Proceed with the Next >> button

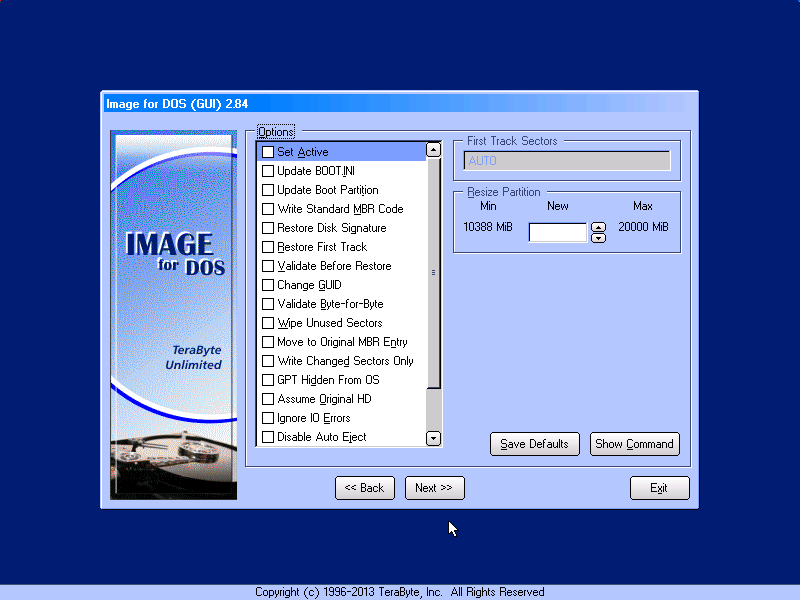[434, 488]
